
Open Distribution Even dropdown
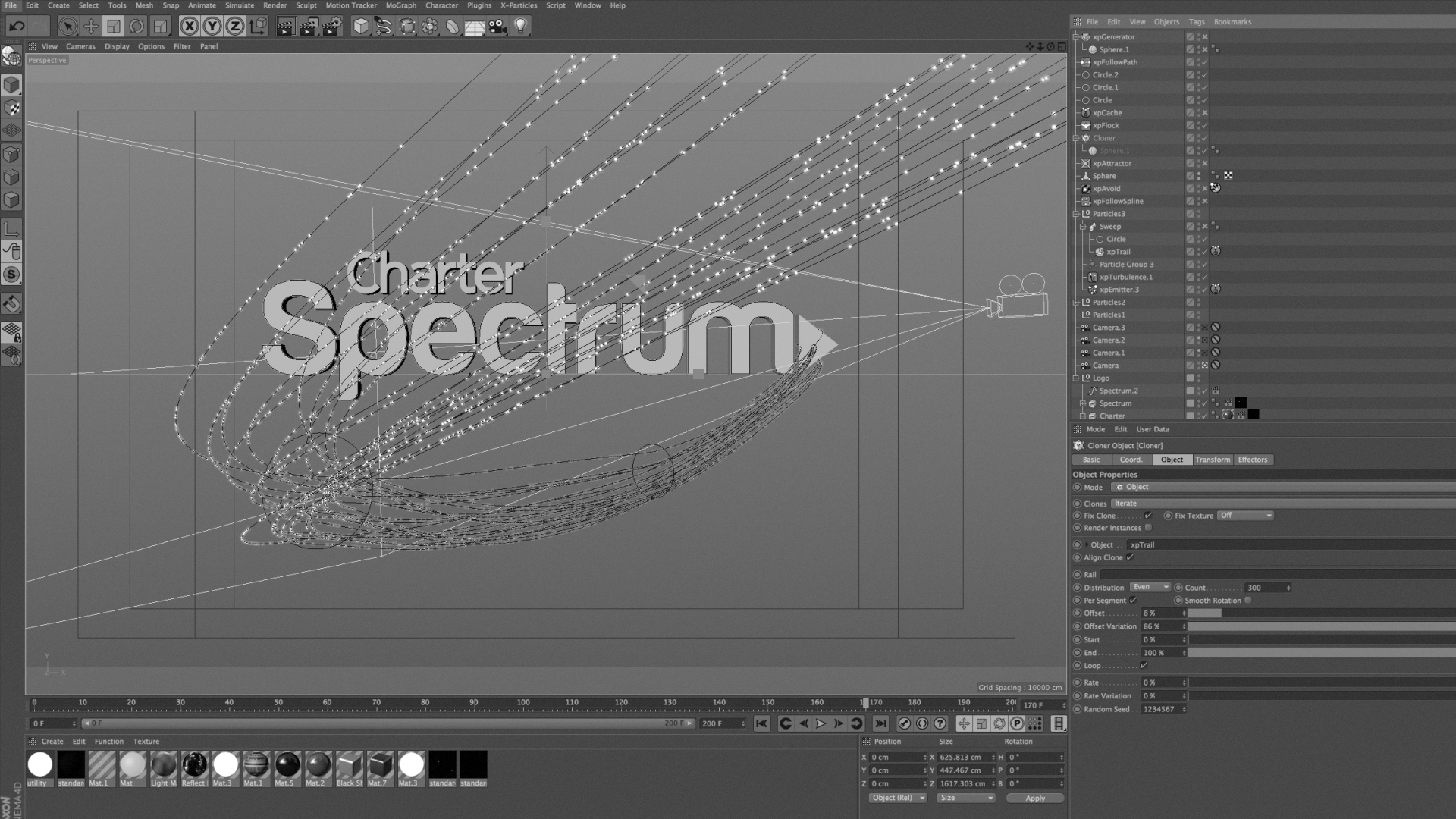point(1150,587)
